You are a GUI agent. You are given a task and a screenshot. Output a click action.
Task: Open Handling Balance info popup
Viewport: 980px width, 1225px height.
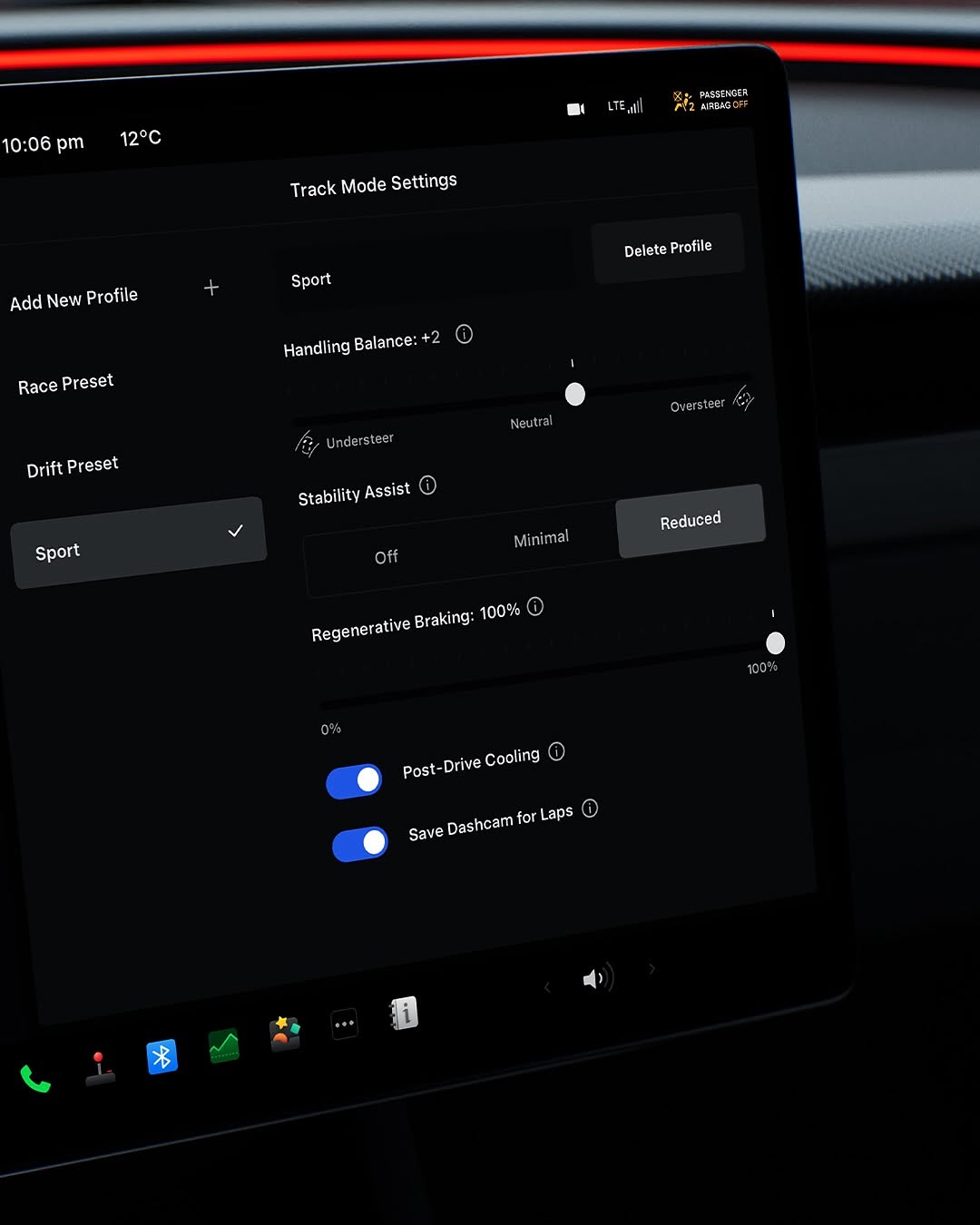(x=464, y=335)
